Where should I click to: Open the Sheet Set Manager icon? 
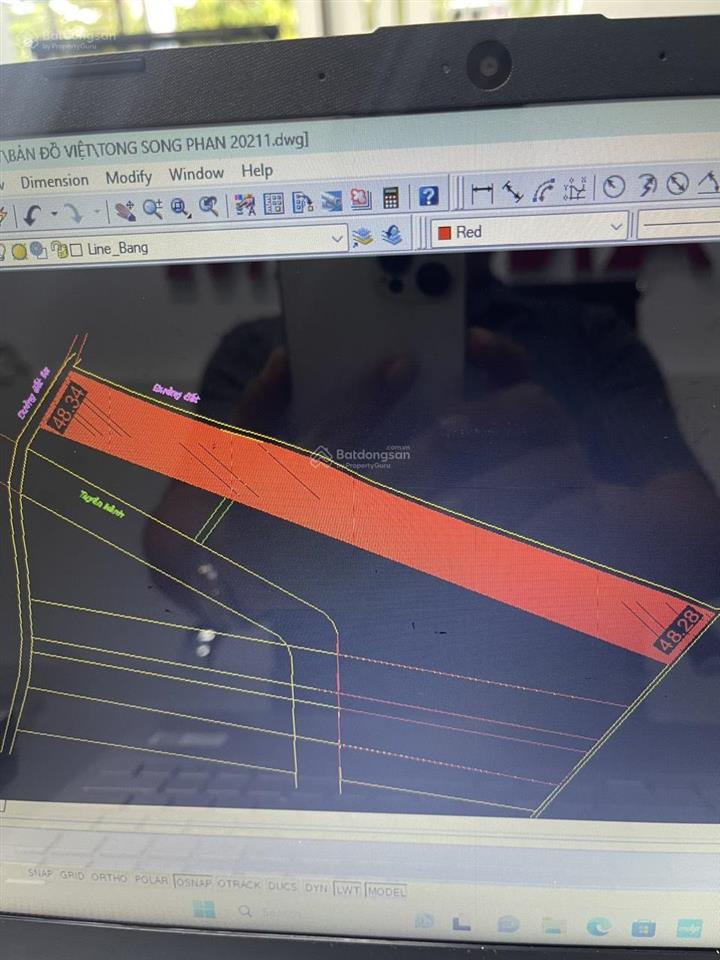coord(331,201)
